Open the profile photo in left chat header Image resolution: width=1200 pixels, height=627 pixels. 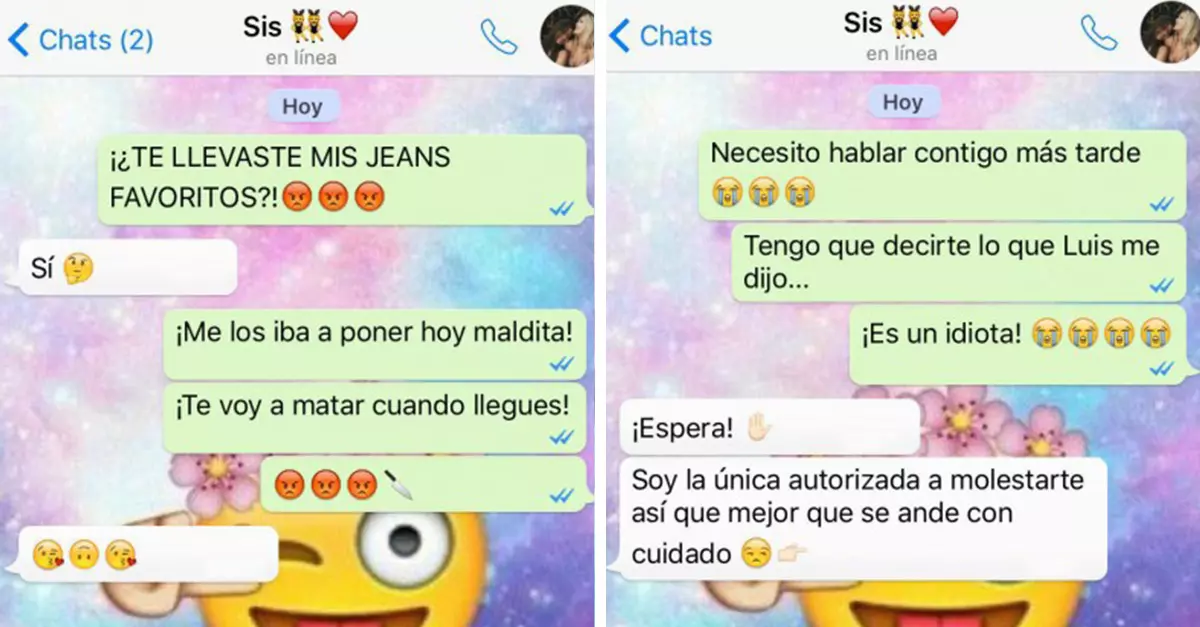tap(567, 35)
